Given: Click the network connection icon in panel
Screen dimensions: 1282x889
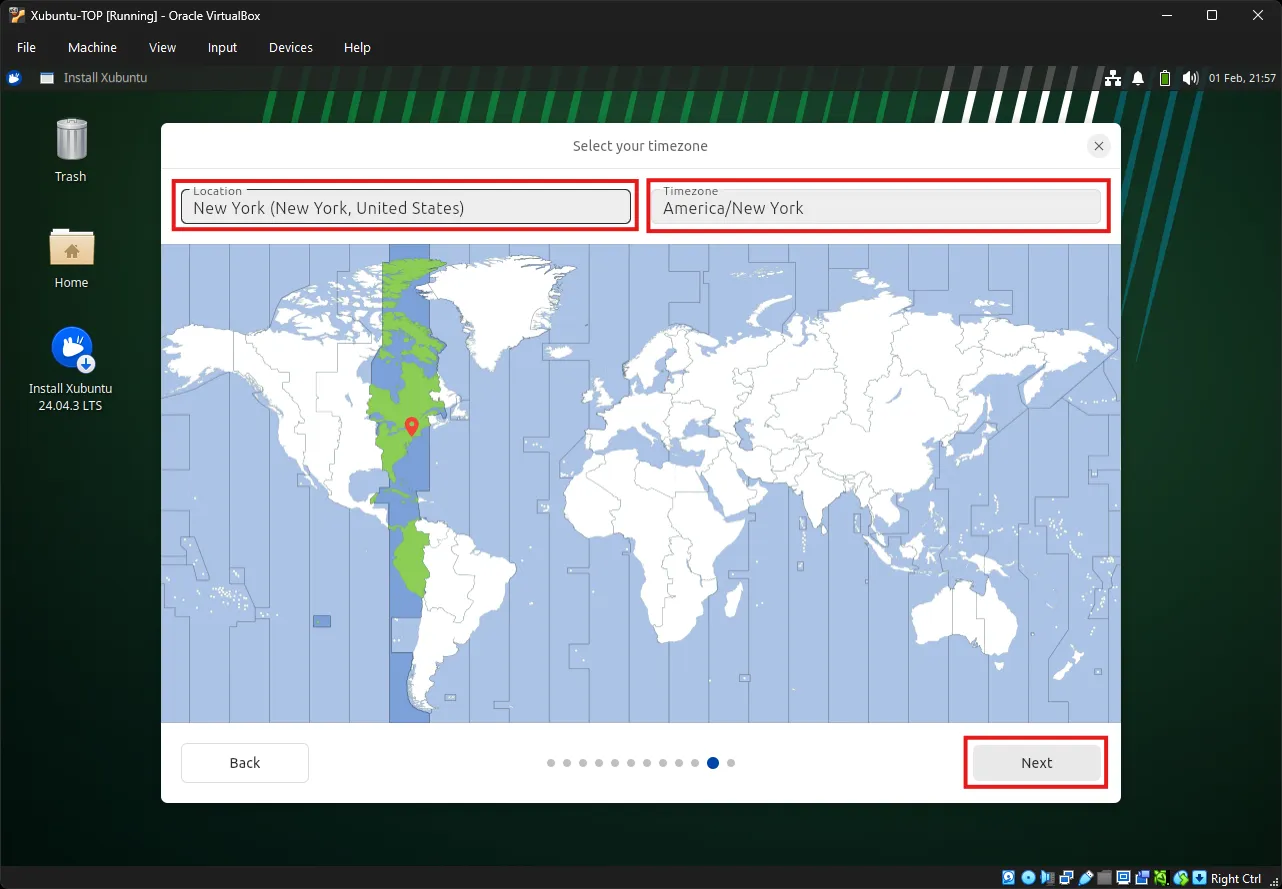Looking at the screenshot, I should click(1113, 78).
